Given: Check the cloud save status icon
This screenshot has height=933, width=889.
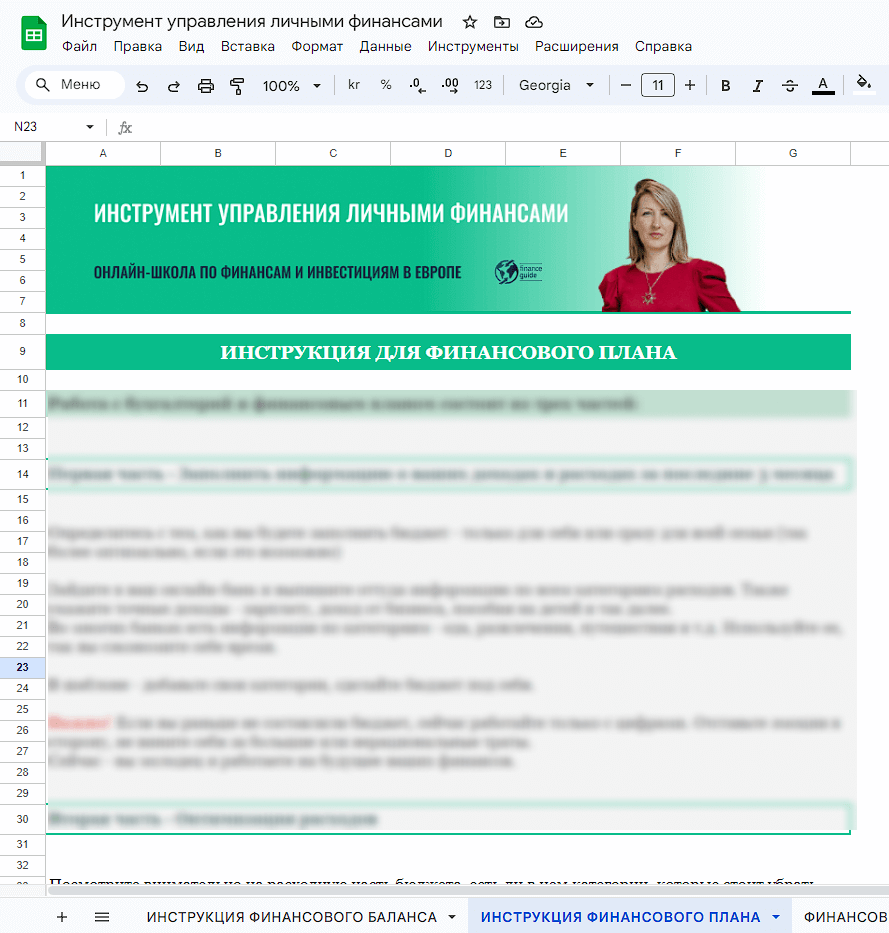Looking at the screenshot, I should (x=533, y=22).
